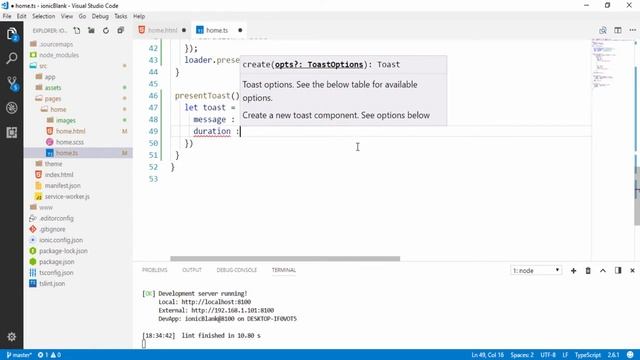Viewport: 640px width, 360px height.
Task: Open package.json in the Explorer
Action: point(56,262)
